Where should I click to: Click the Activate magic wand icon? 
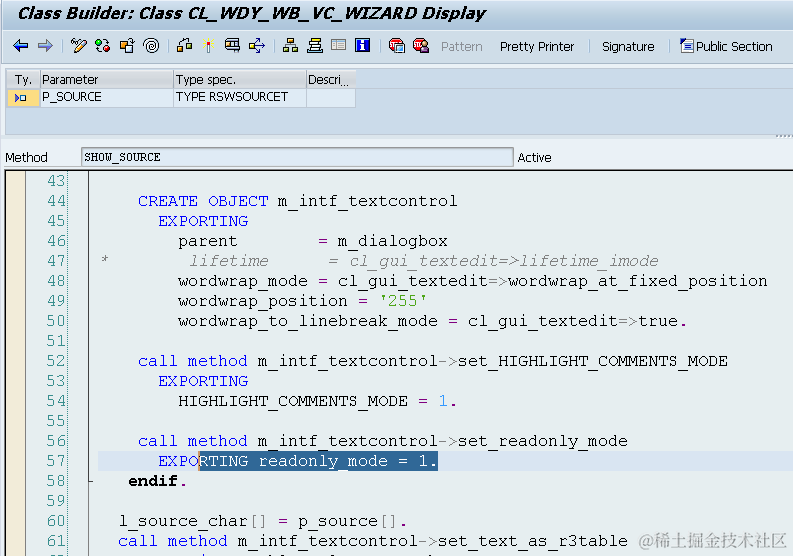208,46
